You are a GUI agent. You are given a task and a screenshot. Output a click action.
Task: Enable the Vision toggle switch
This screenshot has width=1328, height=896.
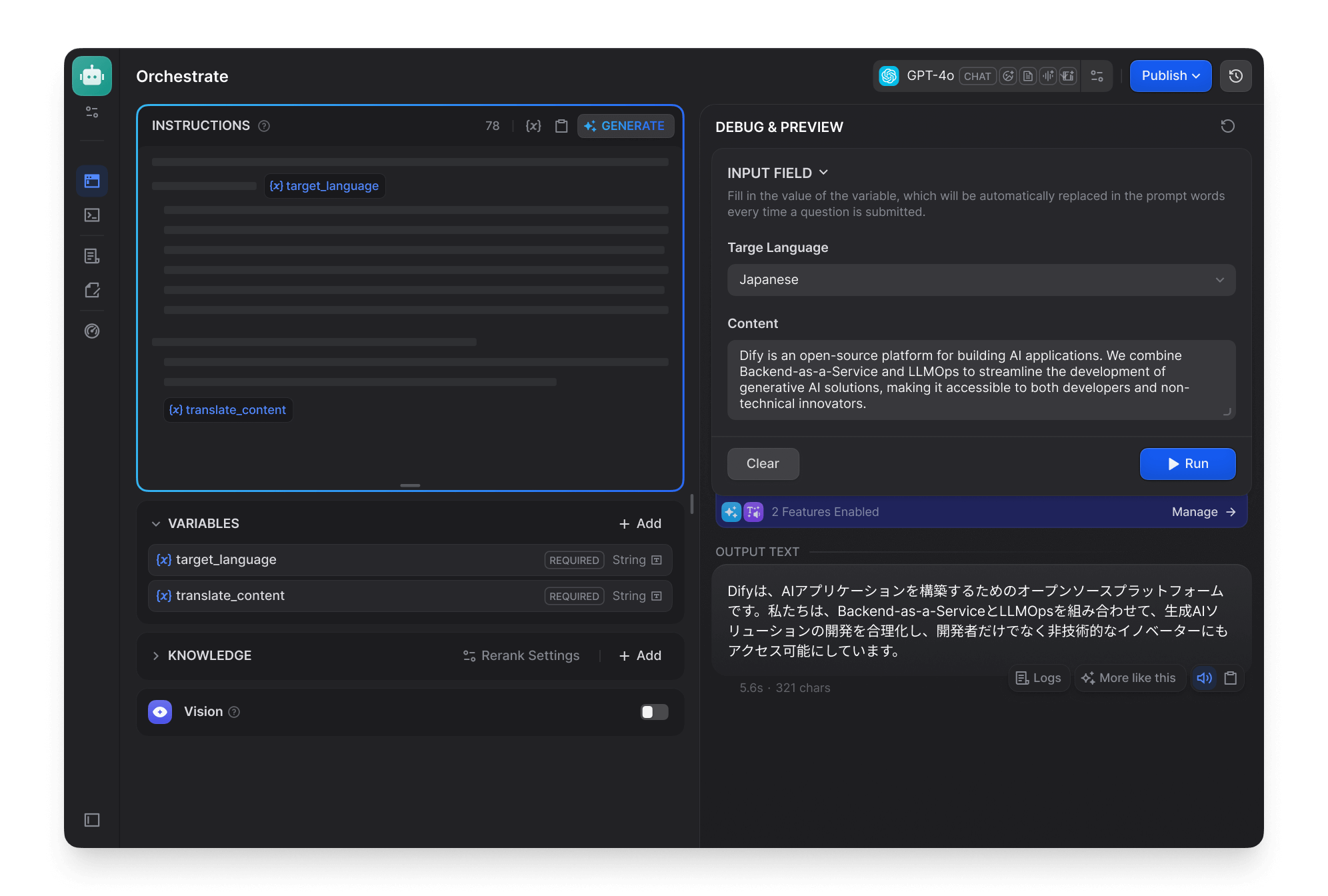pos(654,712)
